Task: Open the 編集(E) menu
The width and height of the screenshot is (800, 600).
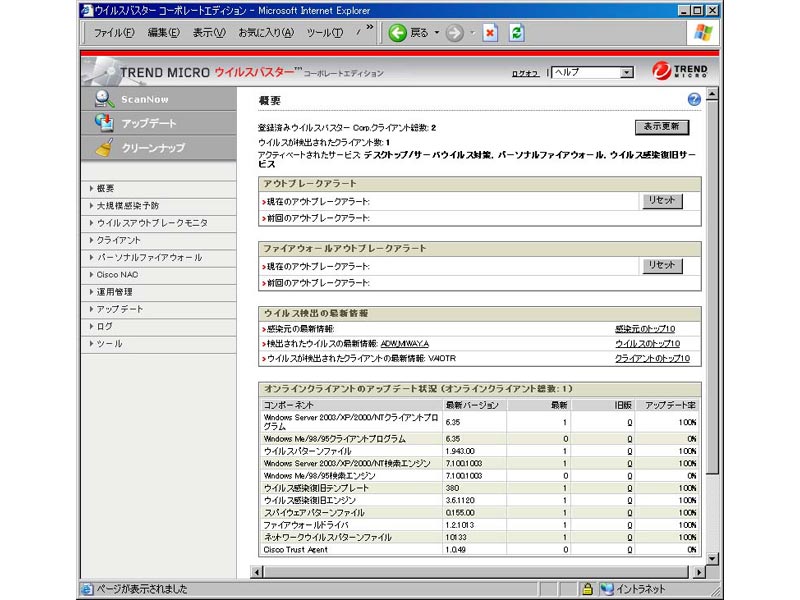Action: click(x=163, y=33)
